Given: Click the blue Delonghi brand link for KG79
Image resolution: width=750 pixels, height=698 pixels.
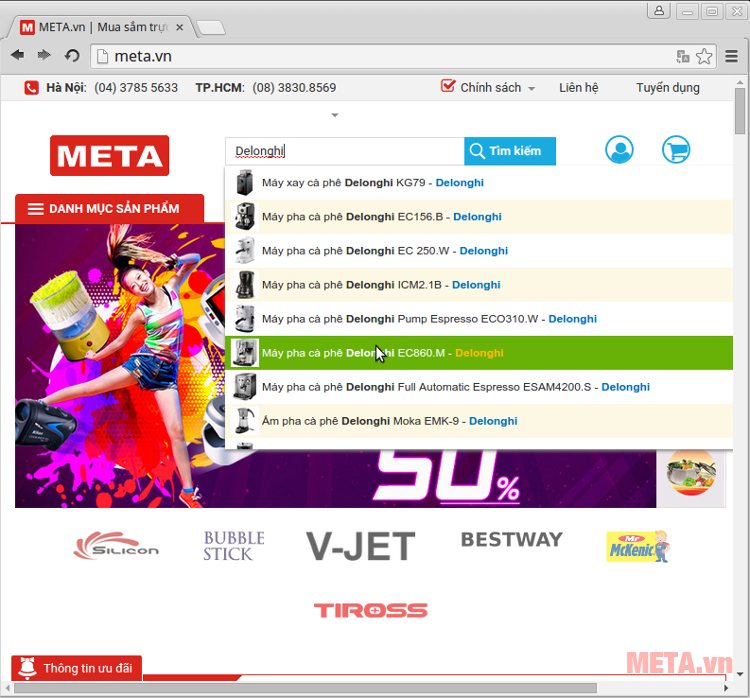Looking at the screenshot, I should click(460, 183).
